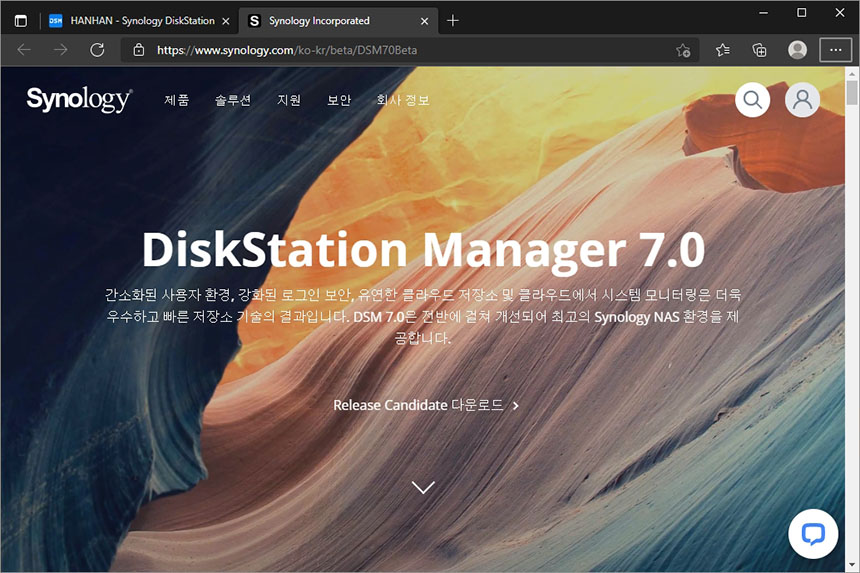
Task: Minimize the browser window
Action: point(763,13)
